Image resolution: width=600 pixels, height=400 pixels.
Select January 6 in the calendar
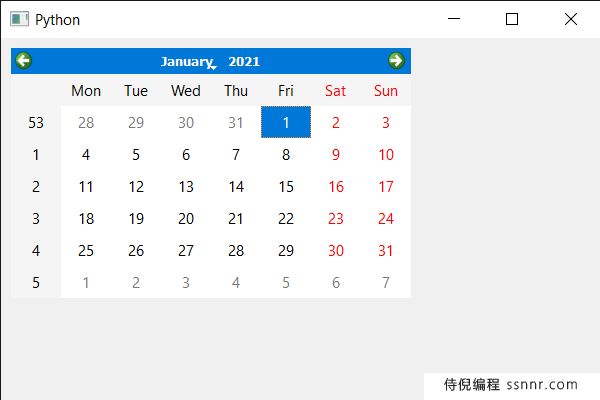click(x=186, y=154)
